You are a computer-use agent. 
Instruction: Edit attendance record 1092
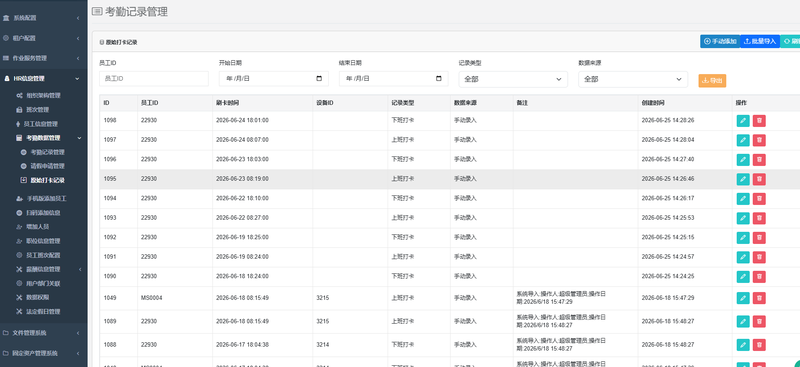click(743, 237)
